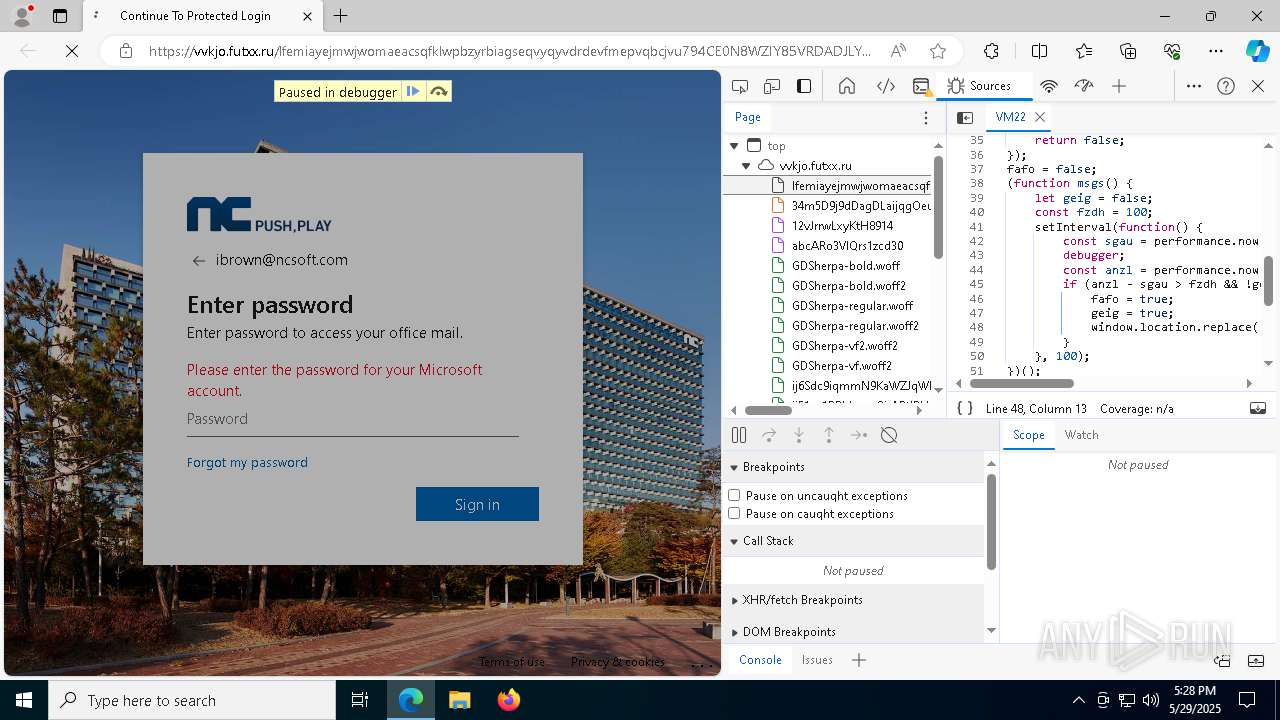1280x720 pixels.
Task: Go back from ibrown@ncsoft.com account arrow
Action: pyautogui.click(x=198, y=261)
